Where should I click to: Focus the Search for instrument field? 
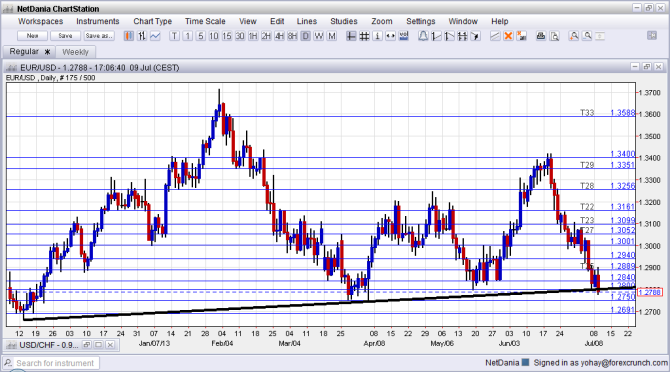coord(51,363)
